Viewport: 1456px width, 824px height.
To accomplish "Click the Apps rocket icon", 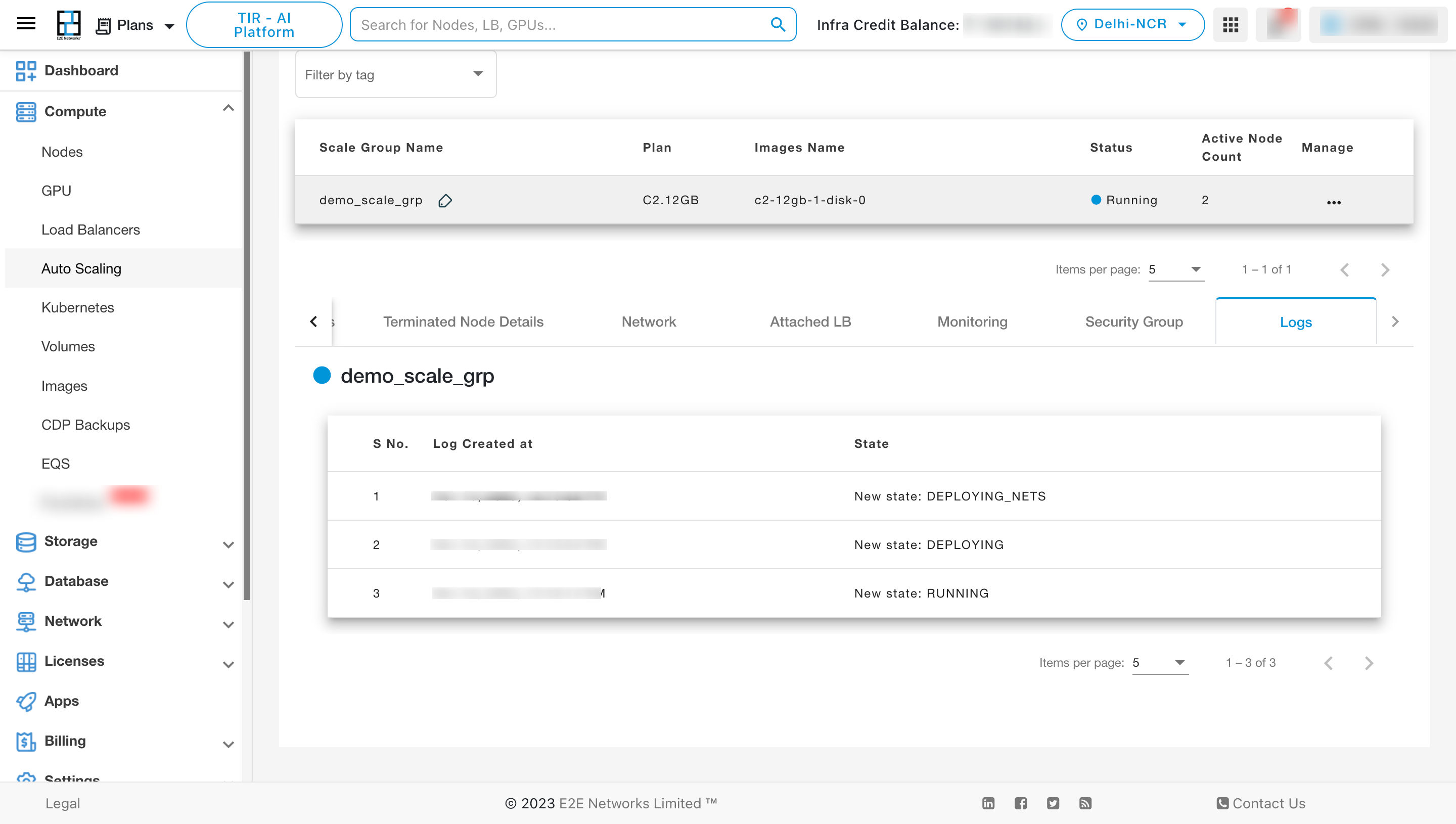I will pyautogui.click(x=26, y=702).
